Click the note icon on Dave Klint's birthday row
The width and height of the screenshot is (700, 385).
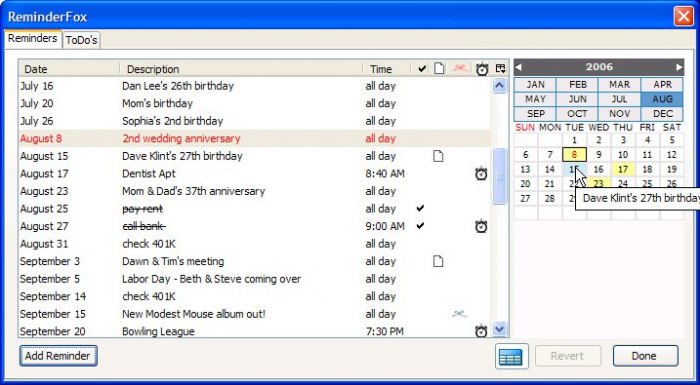pos(438,156)
